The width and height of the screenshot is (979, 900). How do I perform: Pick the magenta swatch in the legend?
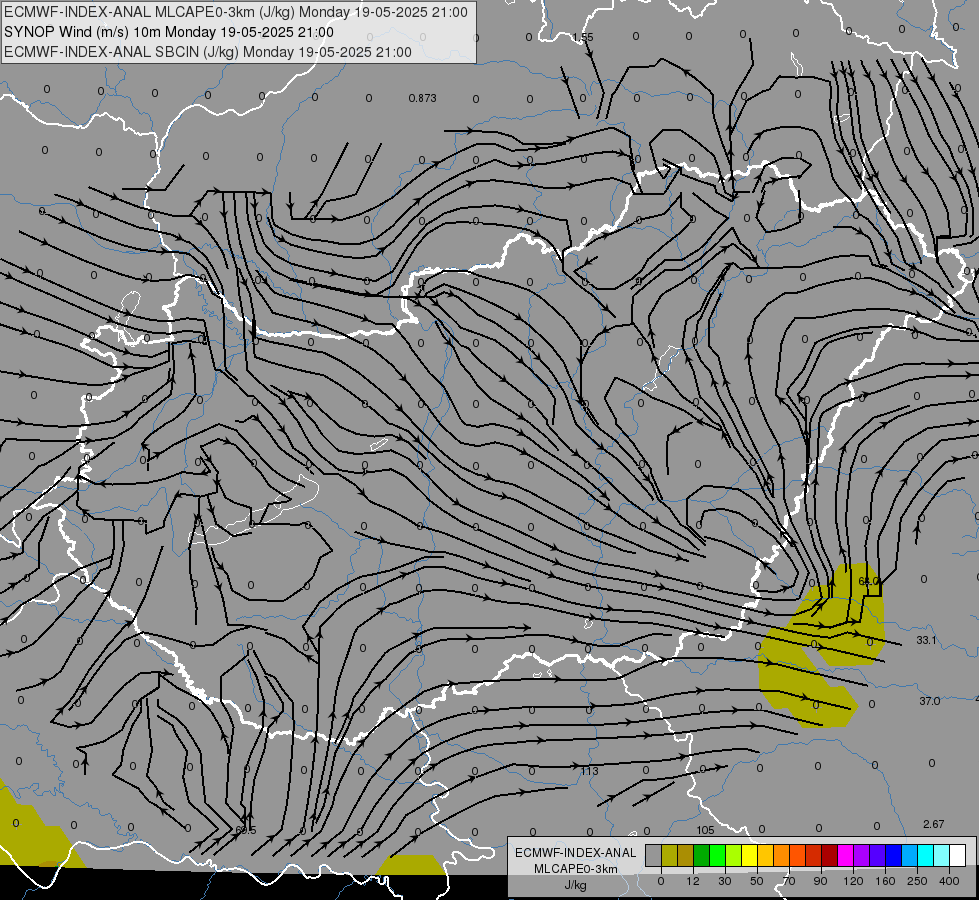[x=845, y=855]
